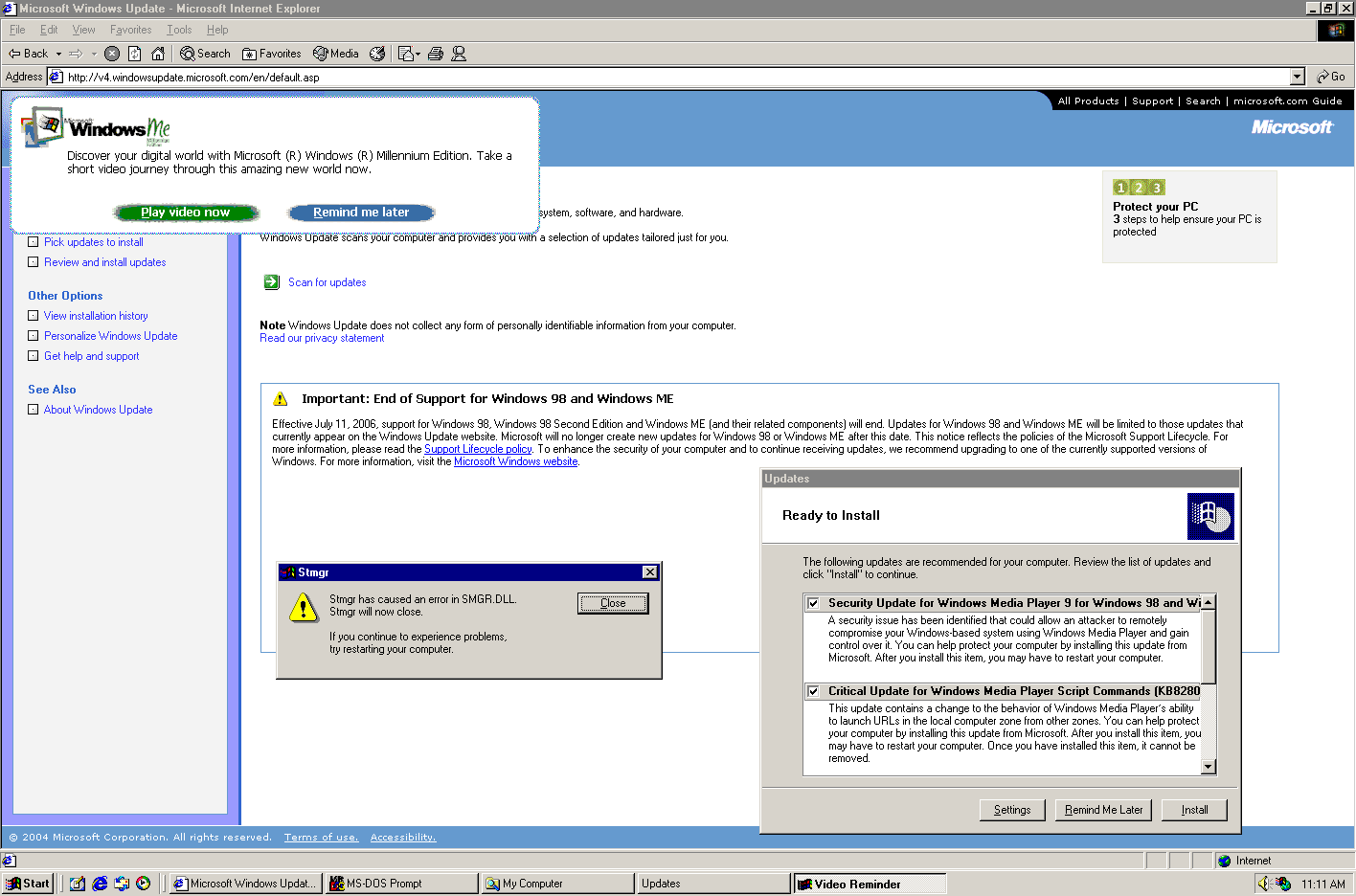Click Remind me later in video popup

[x=361, y=213]
